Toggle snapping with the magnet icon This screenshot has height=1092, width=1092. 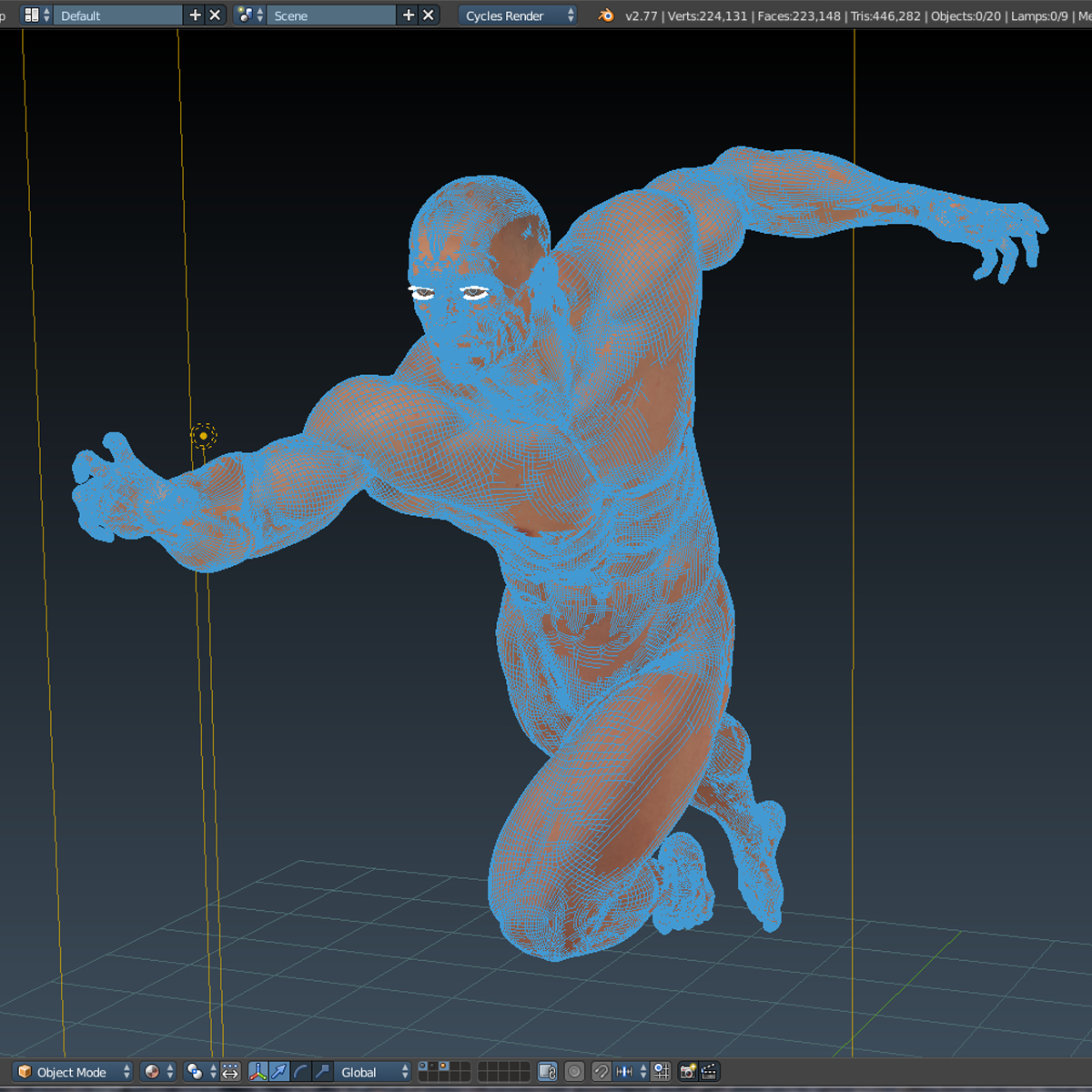click(x=602, y=1071)
